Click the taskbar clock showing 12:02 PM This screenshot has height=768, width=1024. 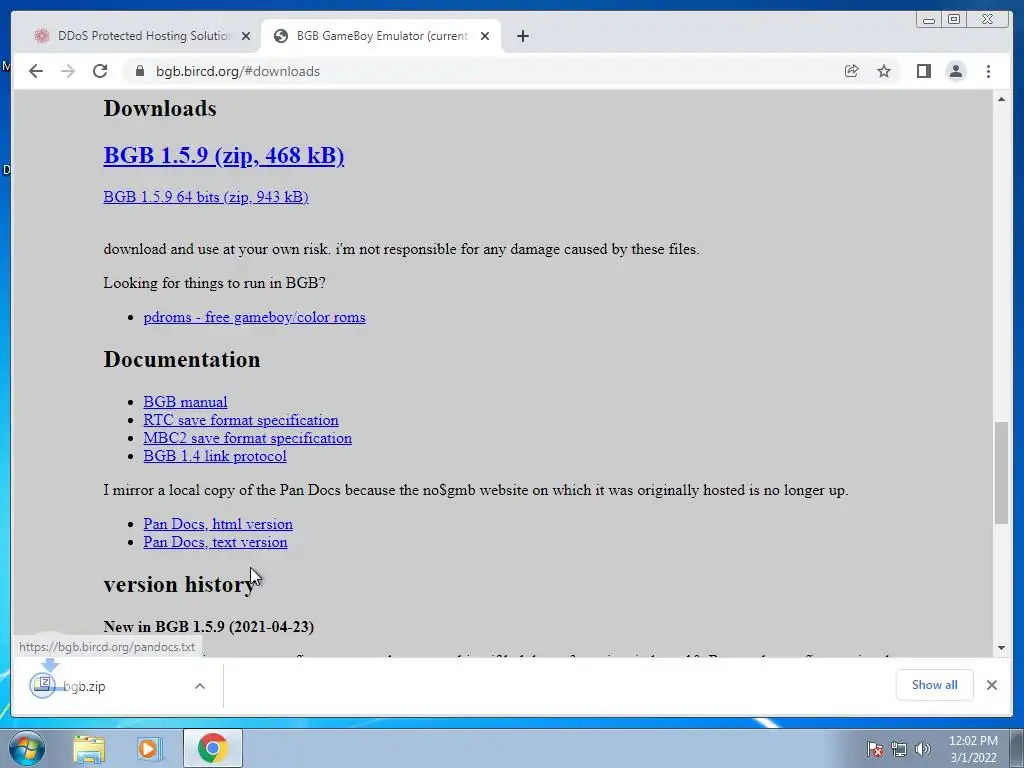tap(973, 749)
